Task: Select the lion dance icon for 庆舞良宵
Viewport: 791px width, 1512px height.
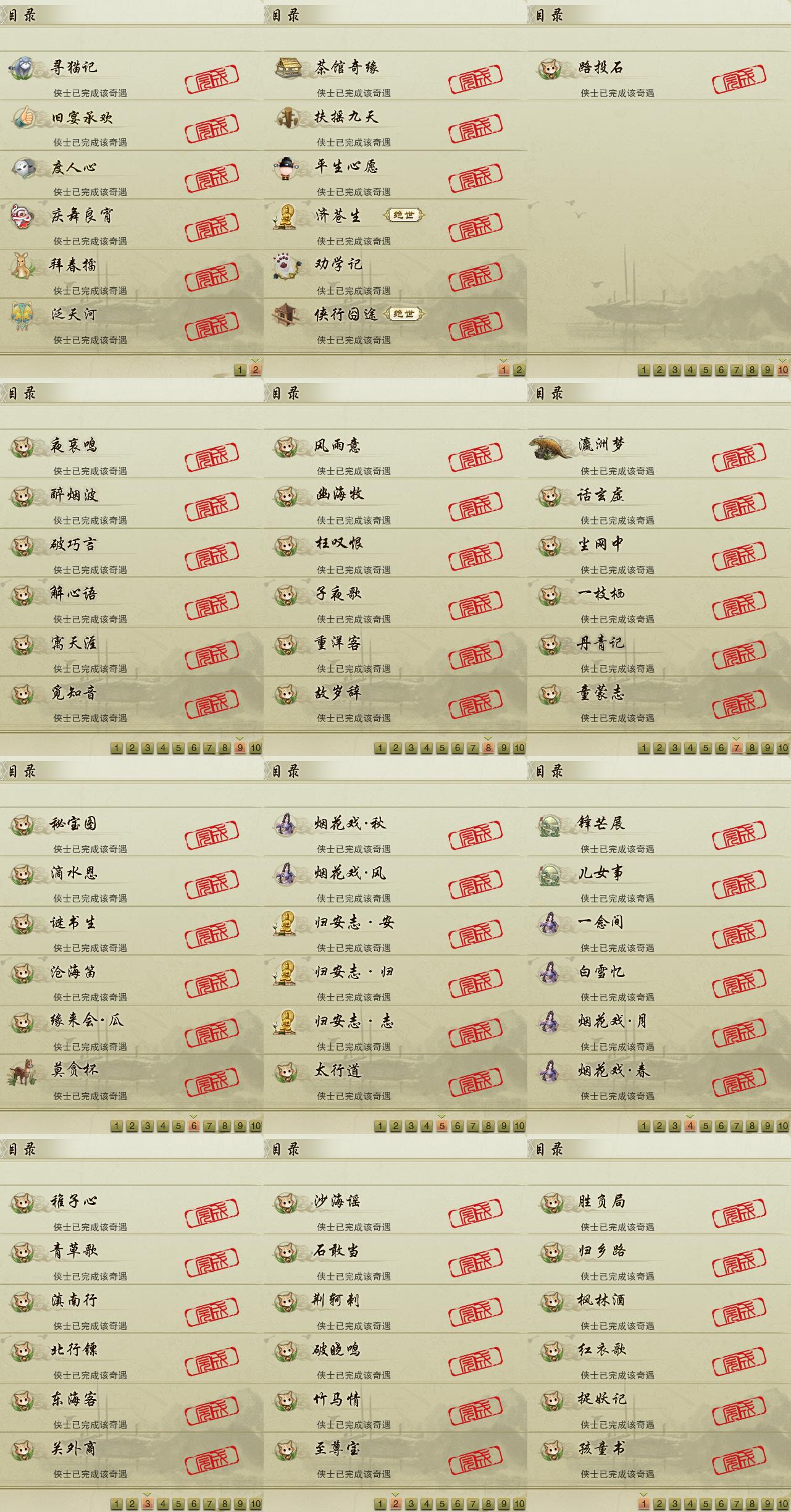Action: point(22,216)
